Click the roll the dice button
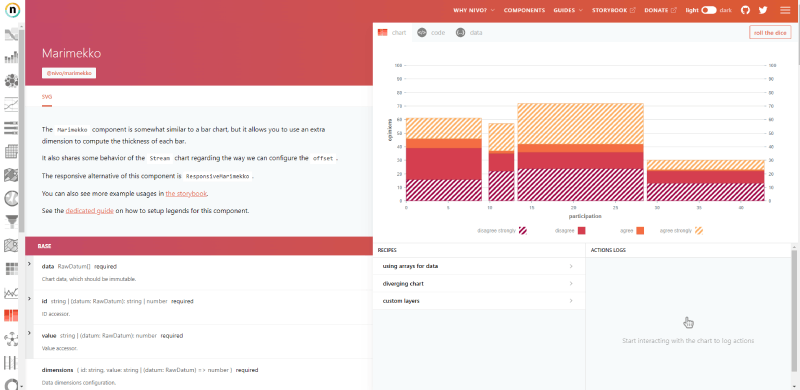The width and height of the screenshot is (800, 390). pyautogui.click(x=770, y=33)
